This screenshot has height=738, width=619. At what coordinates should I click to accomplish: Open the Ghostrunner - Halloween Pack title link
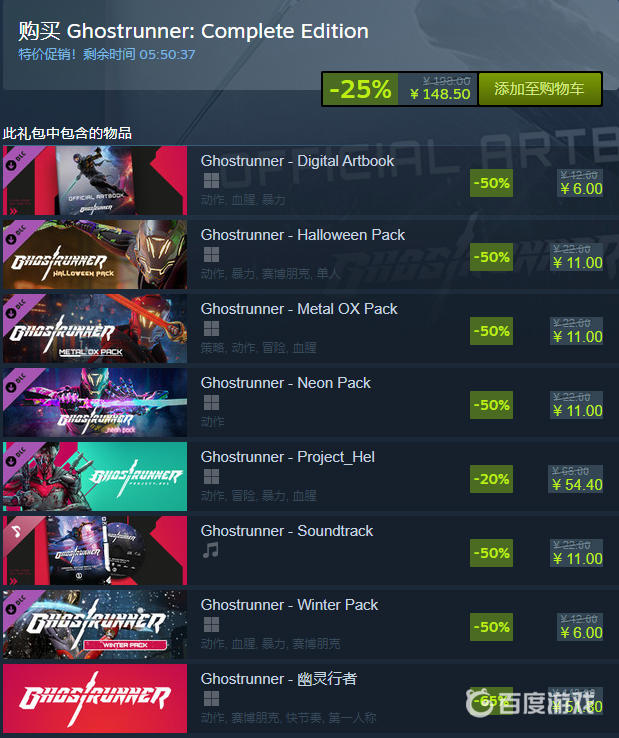[303, 235]
